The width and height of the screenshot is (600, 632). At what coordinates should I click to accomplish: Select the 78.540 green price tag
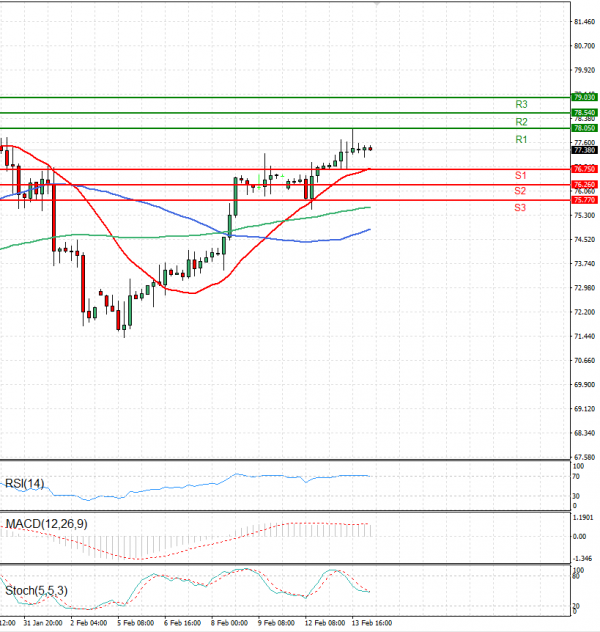point(584,112)
